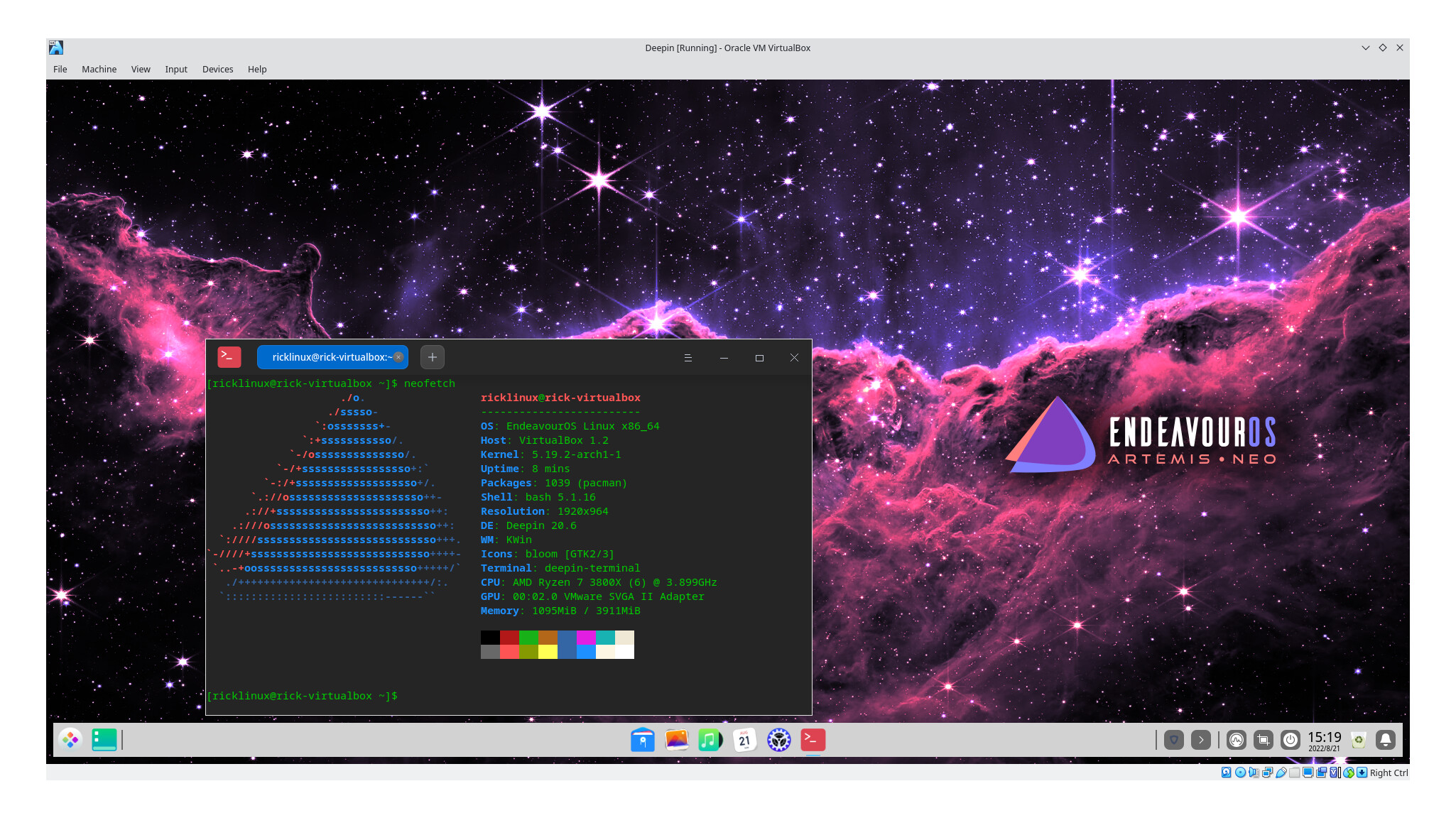Open the Machine menu in VirtualBox

point(99,69)
